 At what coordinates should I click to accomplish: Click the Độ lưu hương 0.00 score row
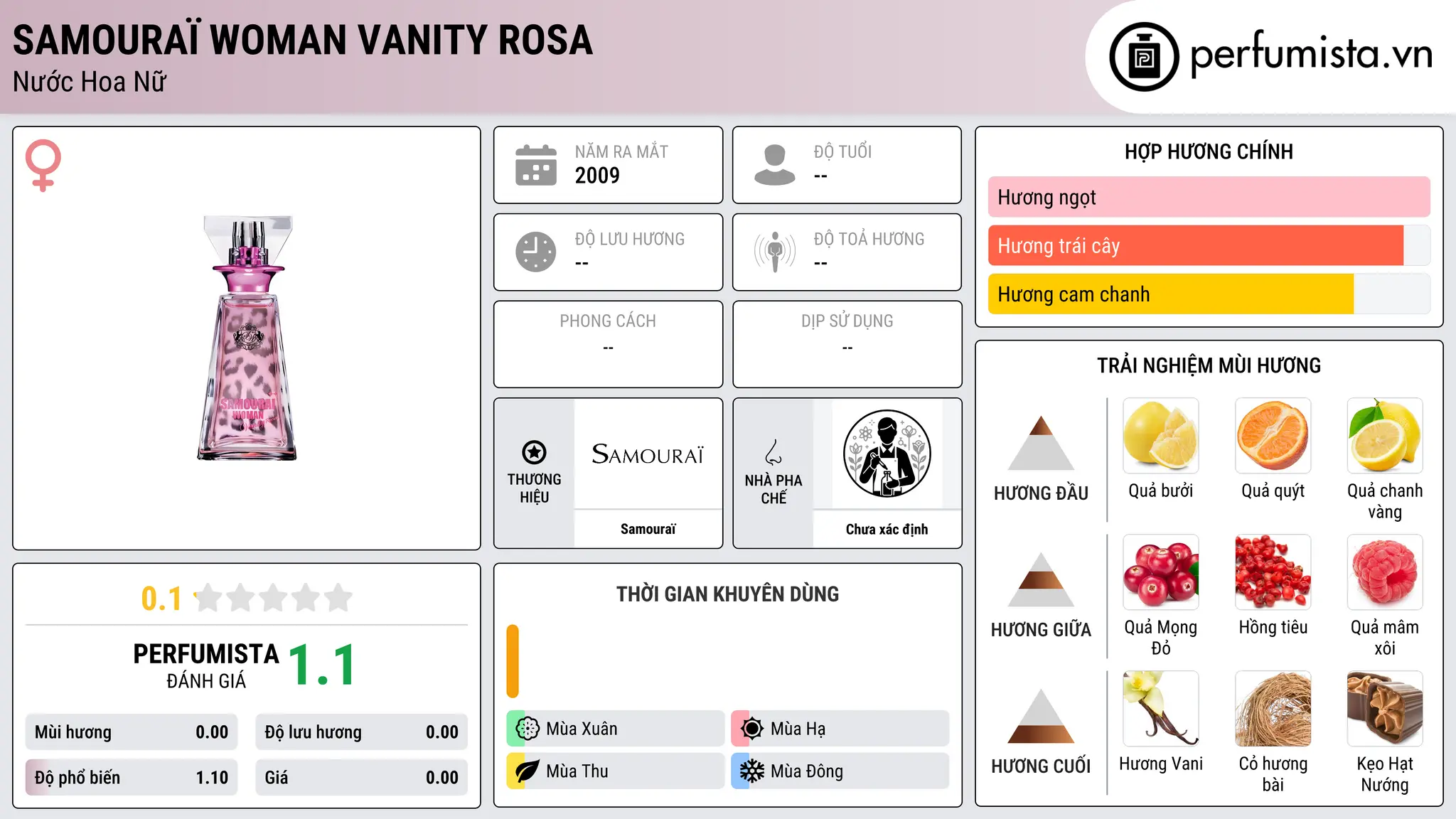point(362,732)
